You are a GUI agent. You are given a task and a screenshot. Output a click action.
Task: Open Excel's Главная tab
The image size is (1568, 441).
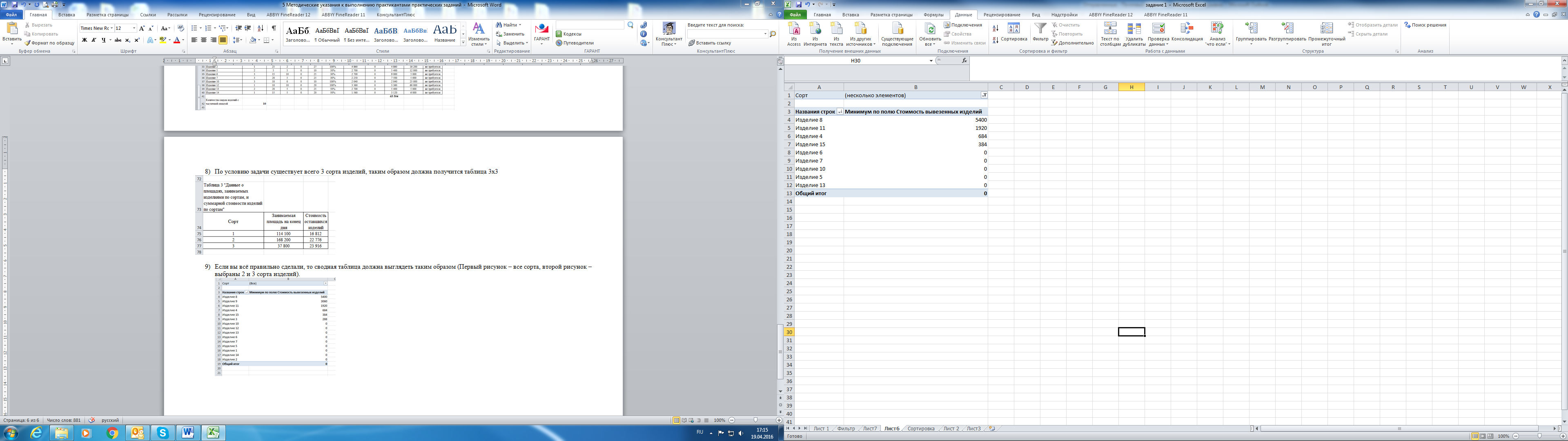coord(822,15)
